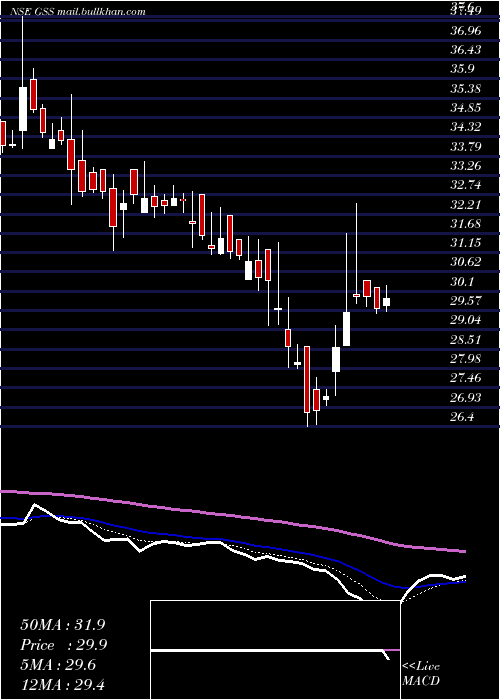Pick the 33.79 axis value
Viewport: 500px width, 700px height.
tap(466, 146)
